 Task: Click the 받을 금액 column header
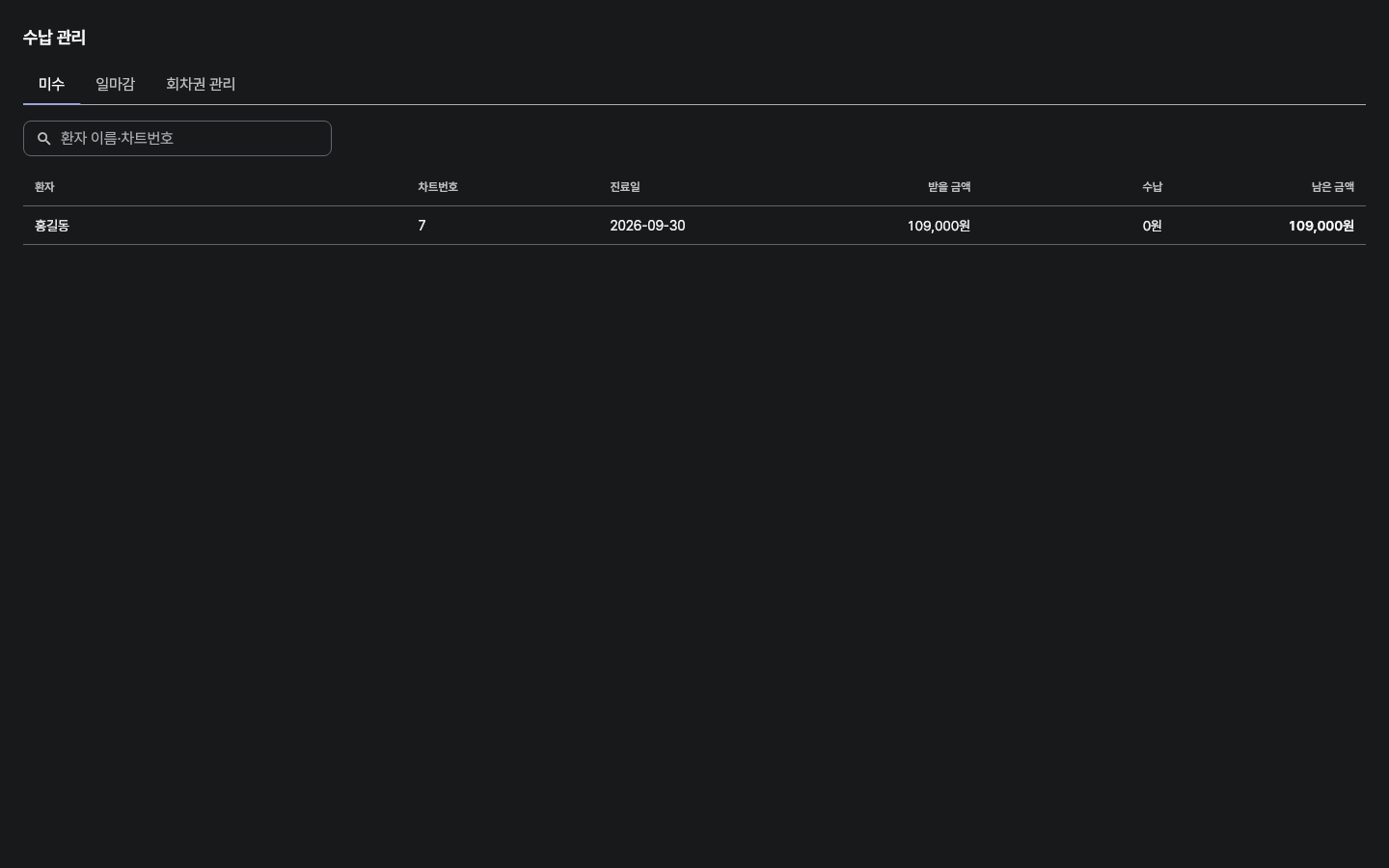pyautogui.click(x=949, y=187)
